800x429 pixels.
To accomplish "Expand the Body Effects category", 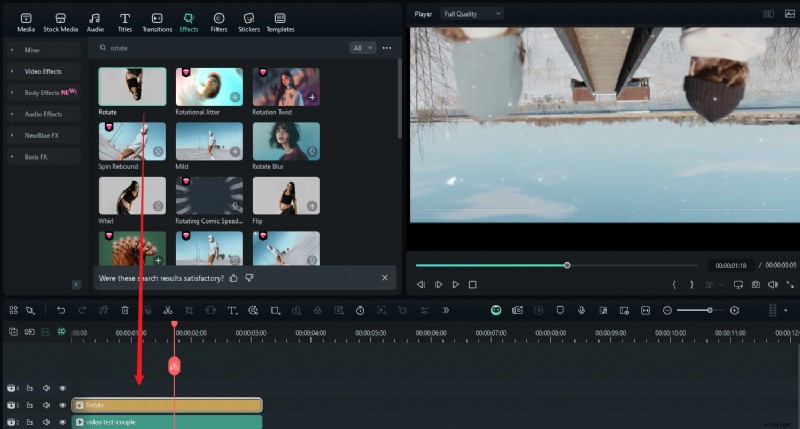I will (44, 93).
